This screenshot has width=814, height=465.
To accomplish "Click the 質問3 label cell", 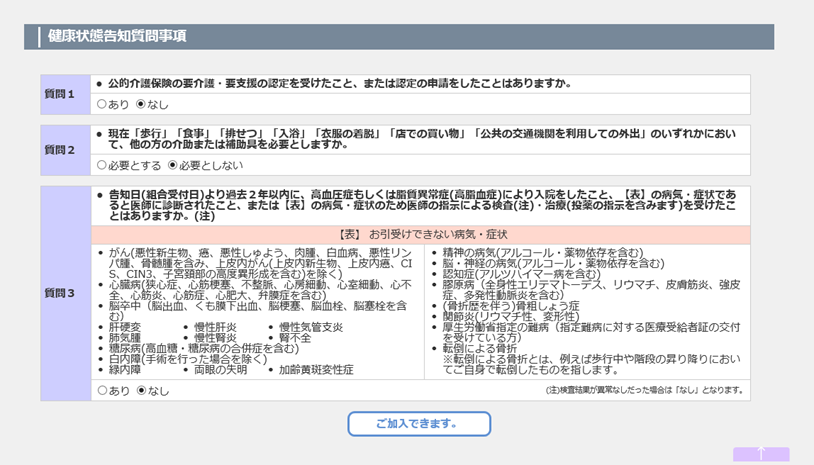I will (60, 294).
